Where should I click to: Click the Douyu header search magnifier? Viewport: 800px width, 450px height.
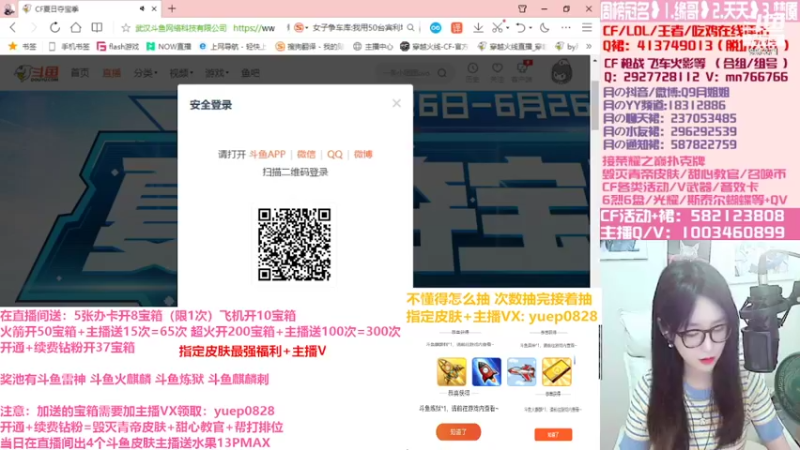(442, 73)
